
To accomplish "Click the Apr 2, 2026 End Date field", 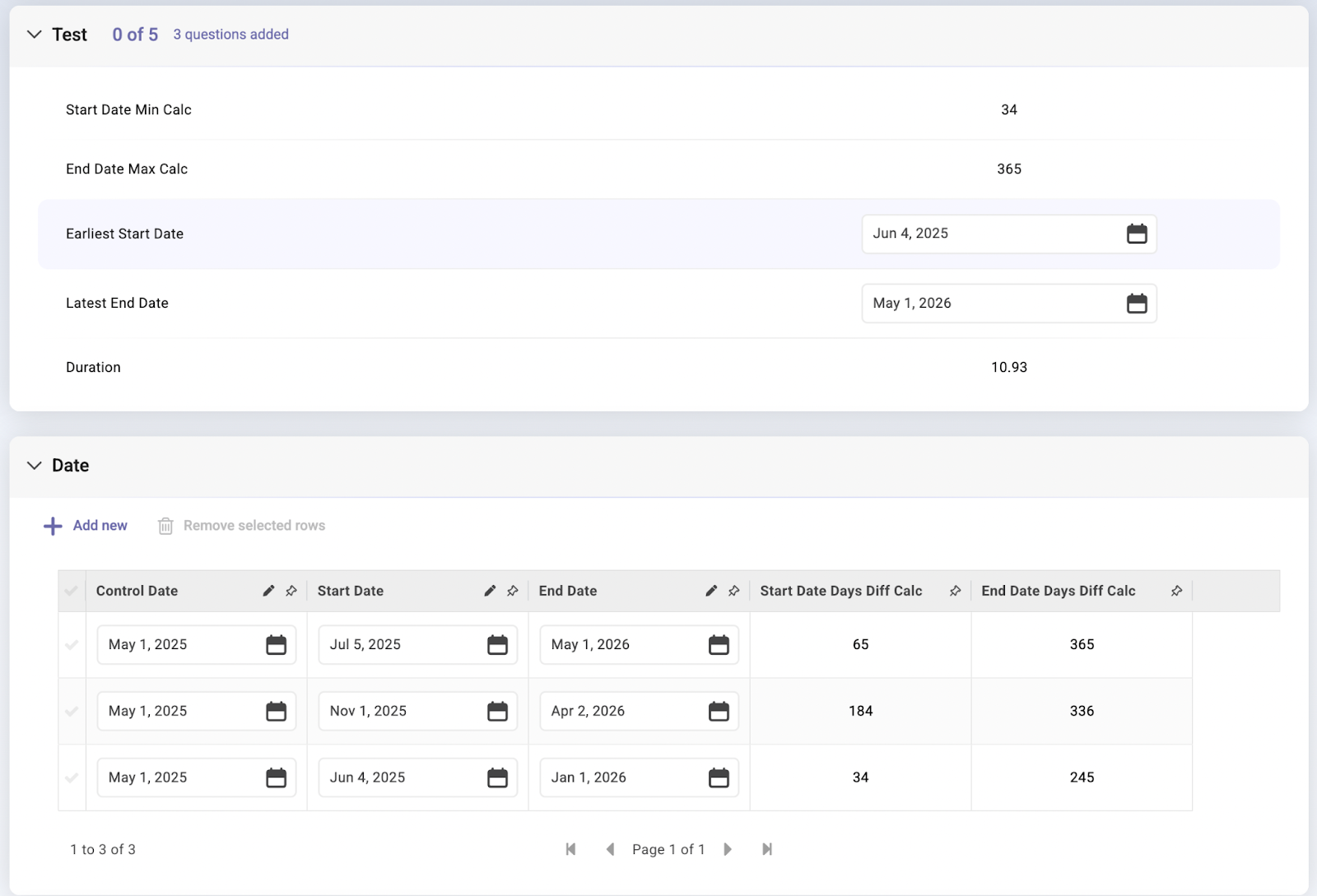I will tap(640, 711).
